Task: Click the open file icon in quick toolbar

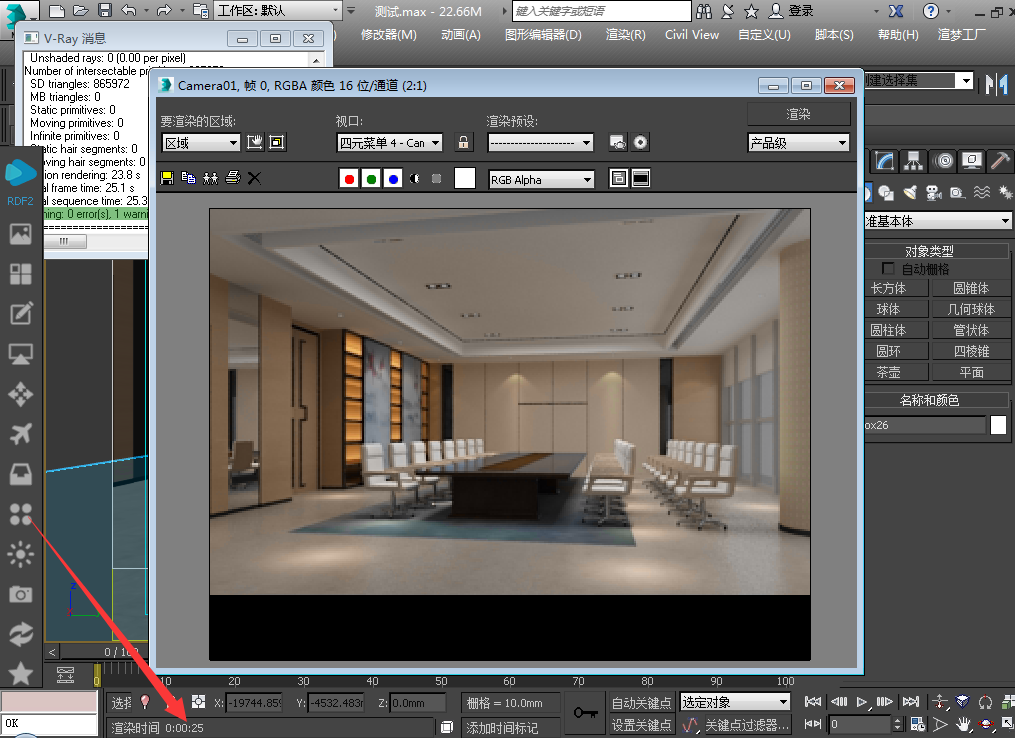Action: point(81,10)
